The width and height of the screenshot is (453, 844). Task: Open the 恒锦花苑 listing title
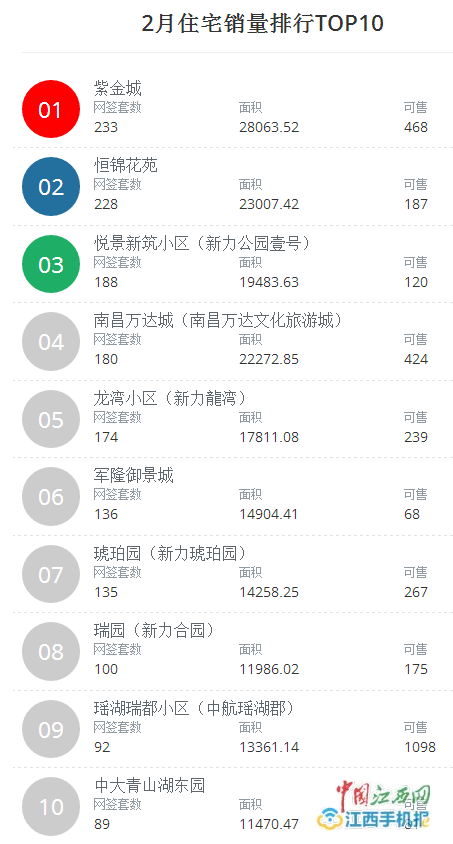click(126, 165)
